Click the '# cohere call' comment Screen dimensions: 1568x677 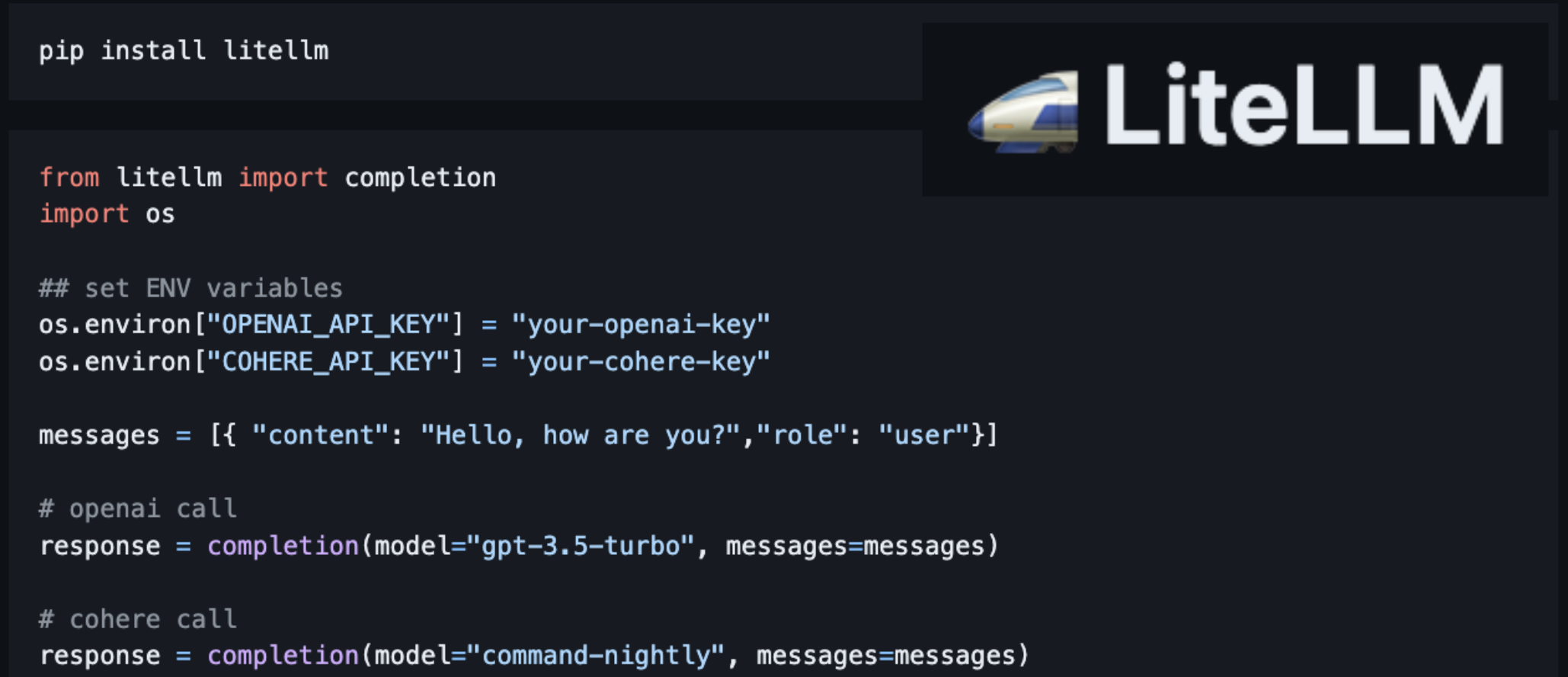[138, 619]
